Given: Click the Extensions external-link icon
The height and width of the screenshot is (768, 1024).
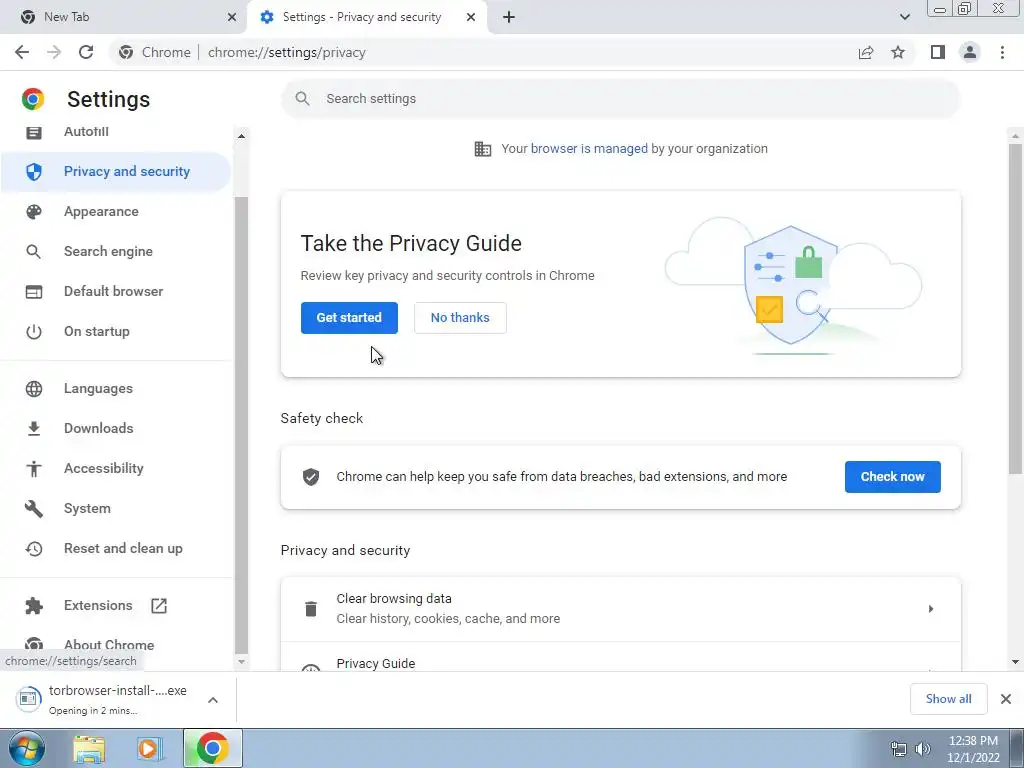Looking at the screenshot, I should (159, 605).
